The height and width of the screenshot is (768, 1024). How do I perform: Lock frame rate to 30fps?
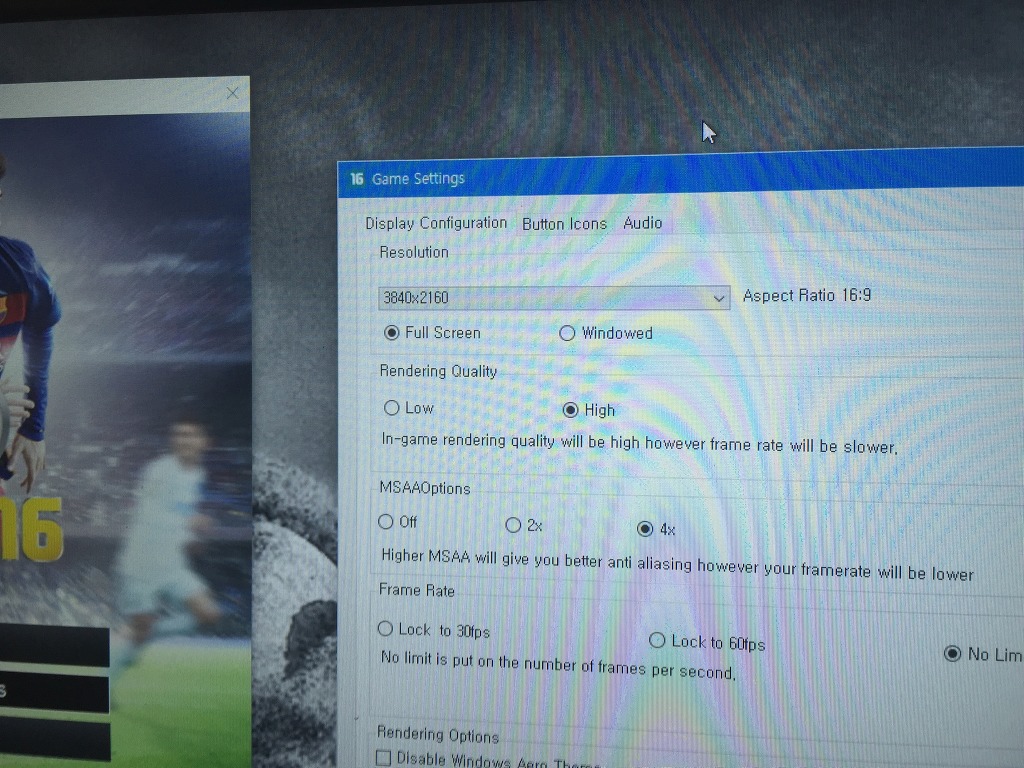click(x=385, y=628)
